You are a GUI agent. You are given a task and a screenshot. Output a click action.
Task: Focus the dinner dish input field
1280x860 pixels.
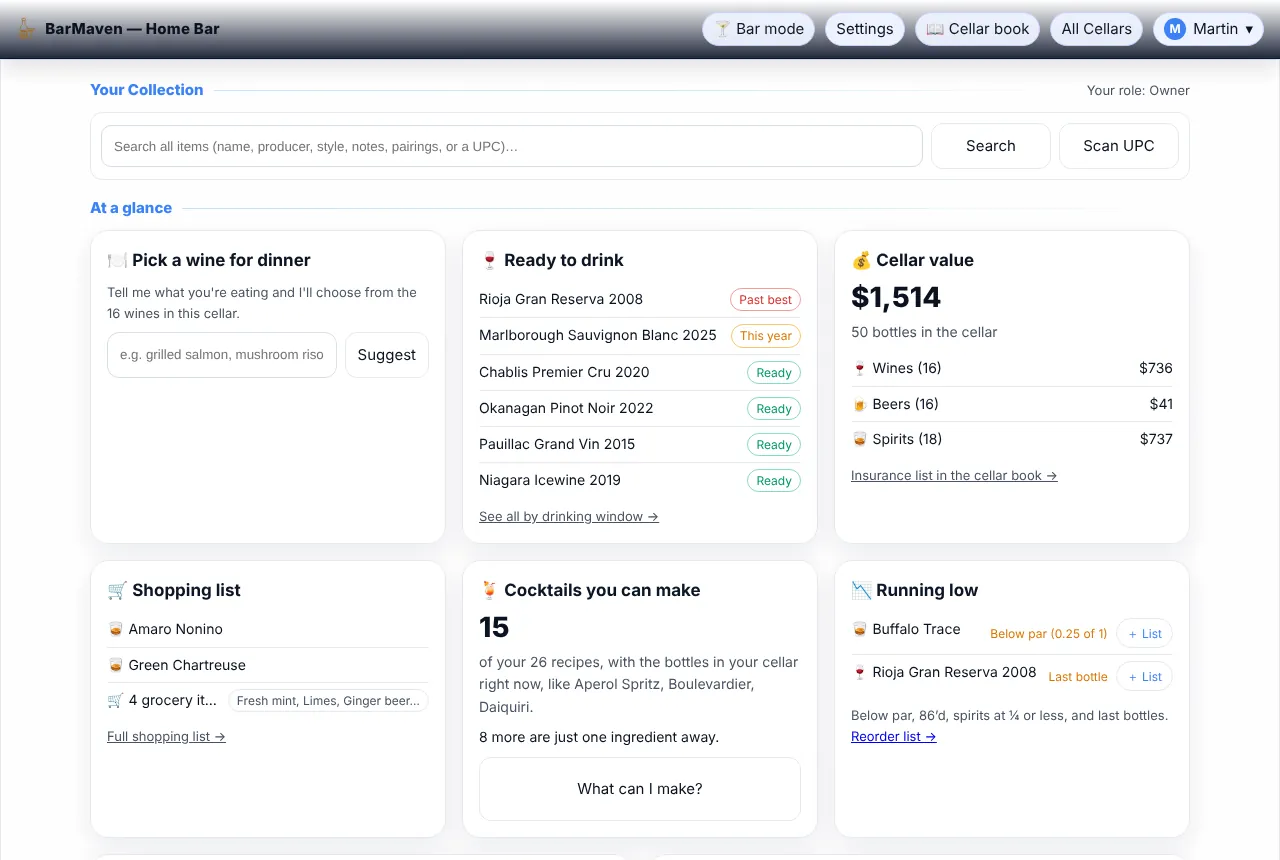(x=222, y=355)
